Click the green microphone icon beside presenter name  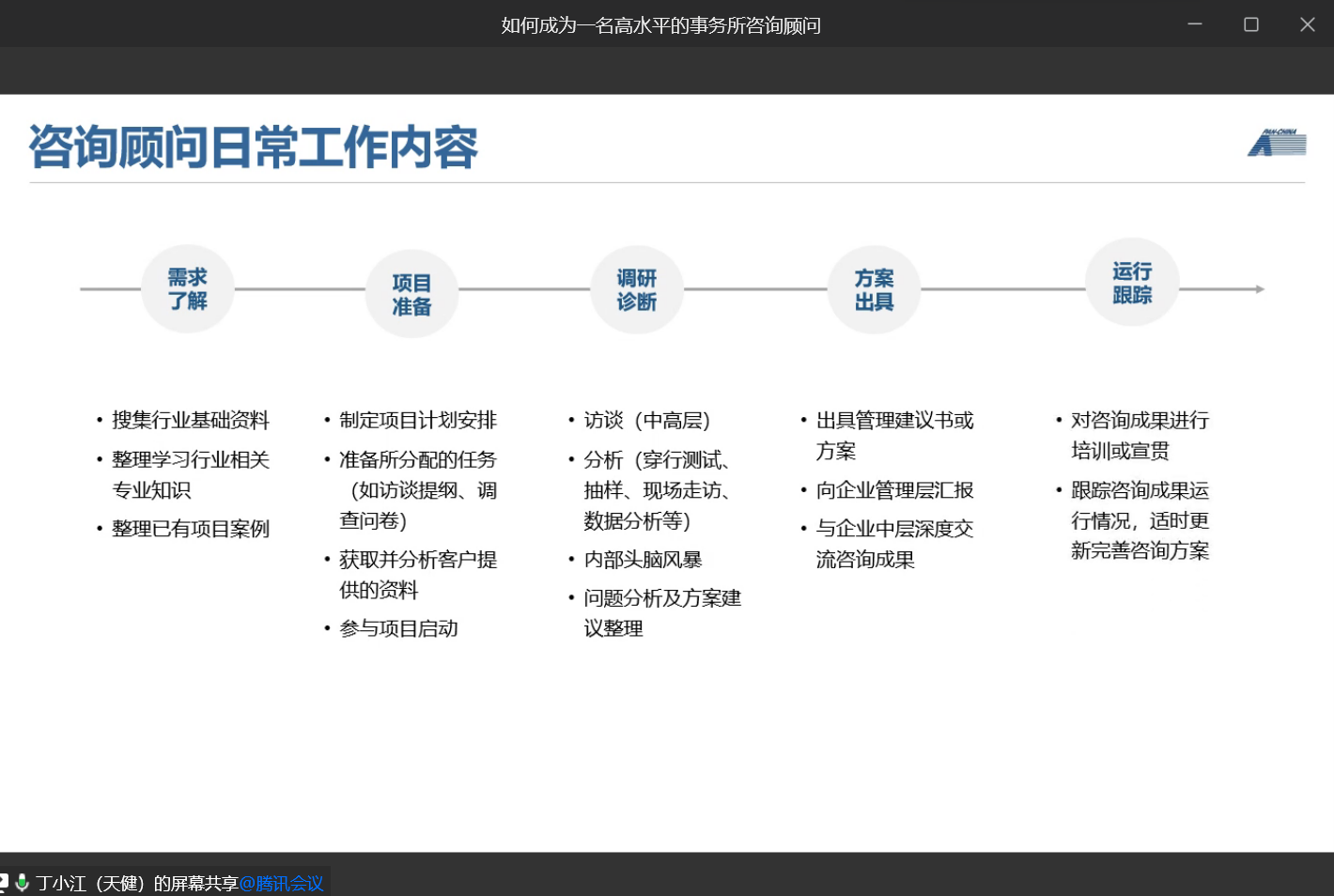[22, 883]
